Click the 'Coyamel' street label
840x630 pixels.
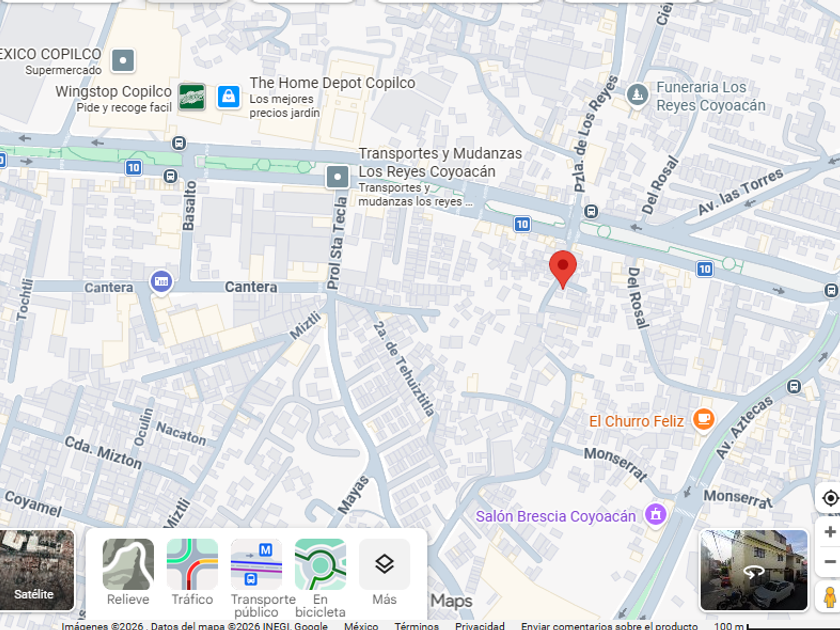[x=33, y=503]
